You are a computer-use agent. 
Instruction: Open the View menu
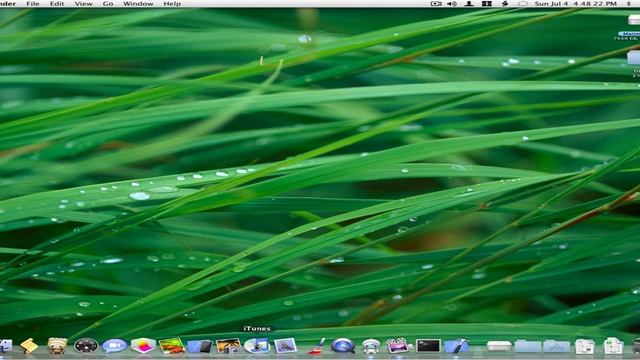(83, 4)
